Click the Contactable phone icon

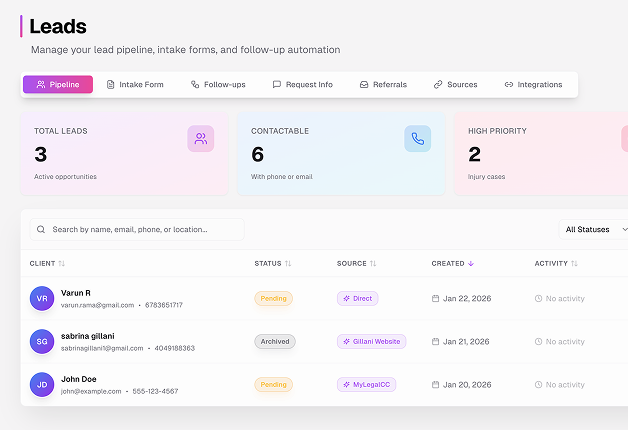[418, 139]
